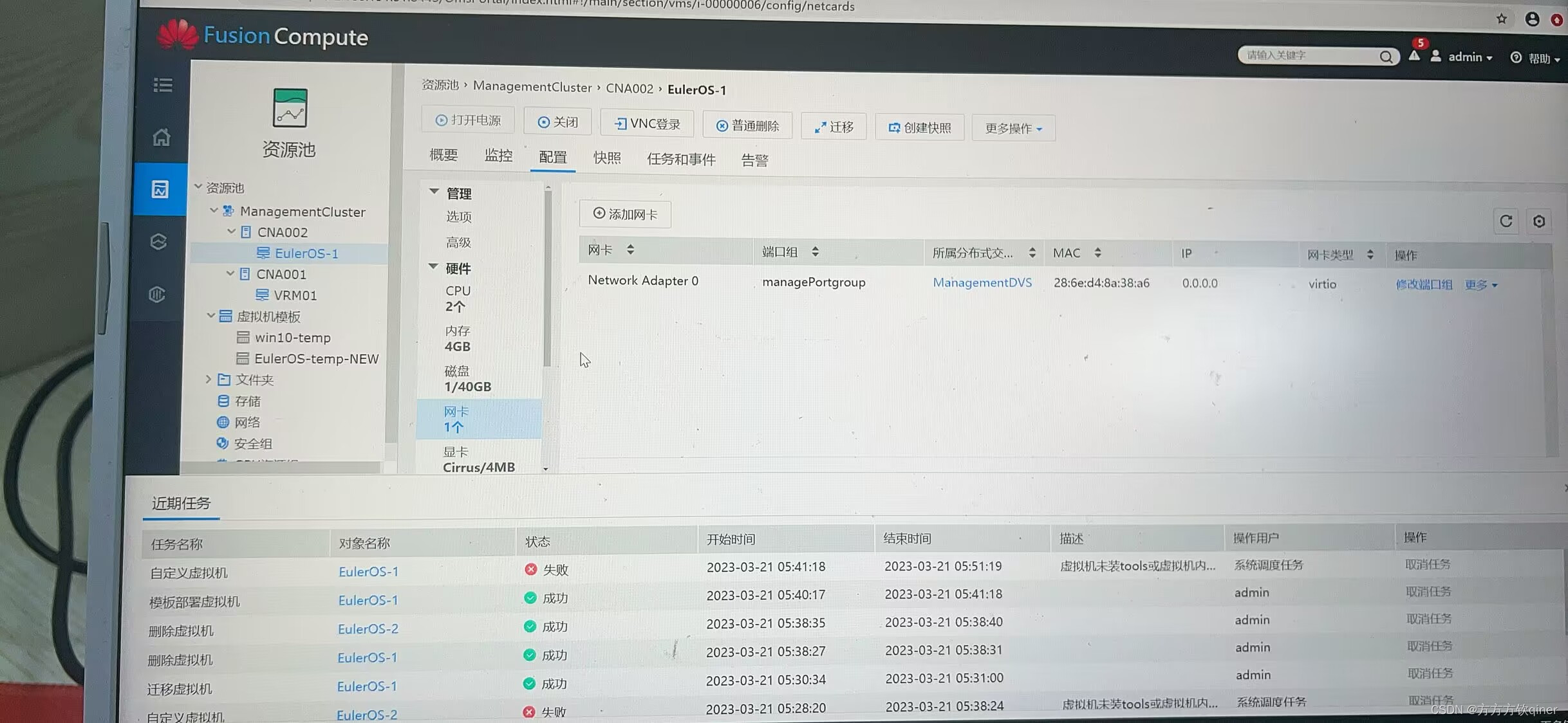Click failed status icon for 05:41:18 task
The width and height of the screenshot is (1568, 723).
pos(530,569)
